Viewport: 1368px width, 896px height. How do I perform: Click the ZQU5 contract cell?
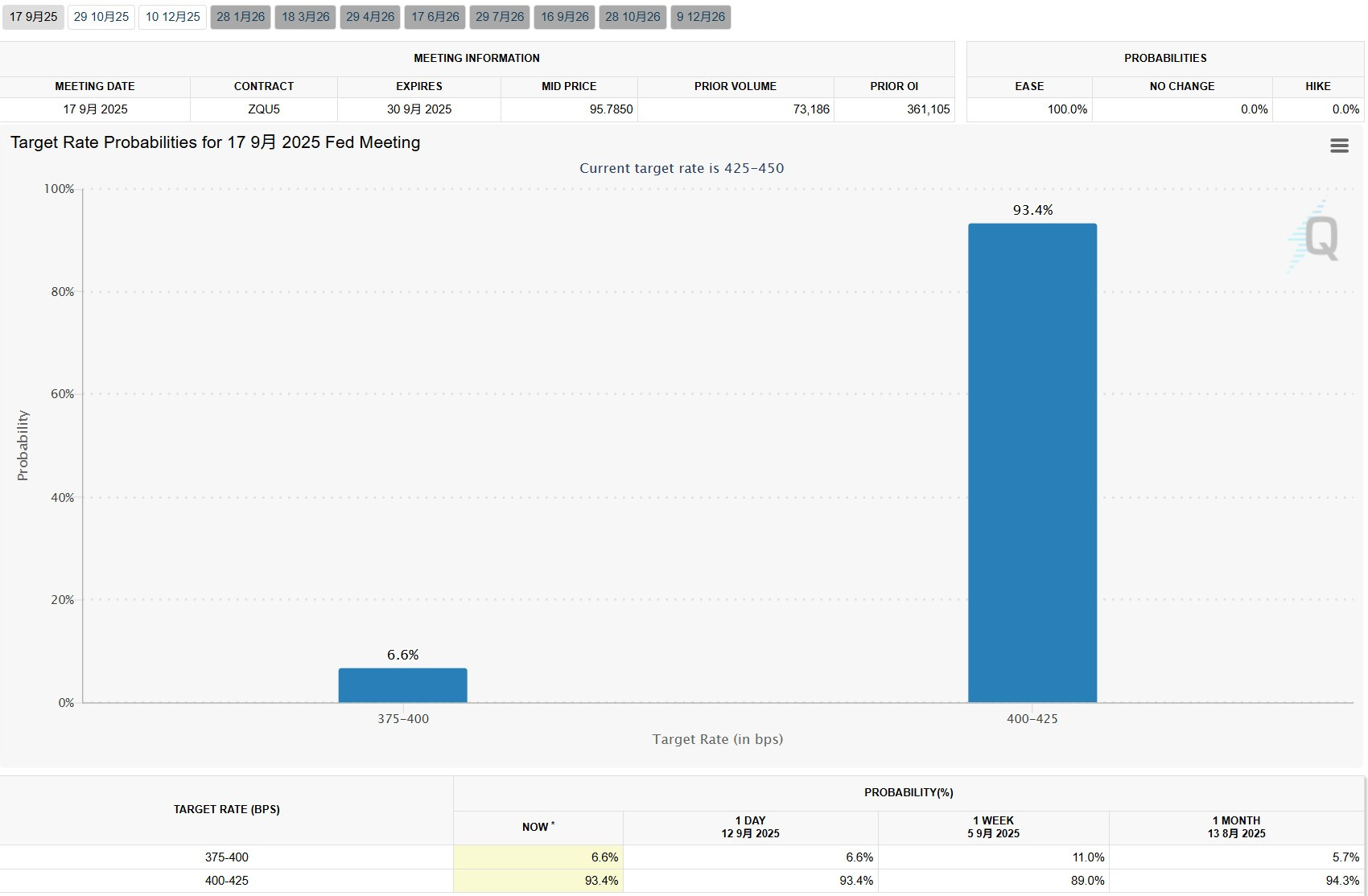tap(264, 109)
